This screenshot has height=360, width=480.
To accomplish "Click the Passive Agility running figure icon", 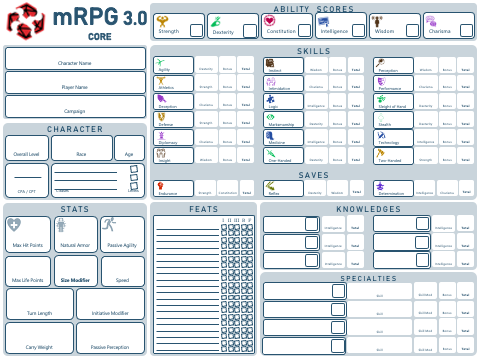I will [x=109, y=224].
